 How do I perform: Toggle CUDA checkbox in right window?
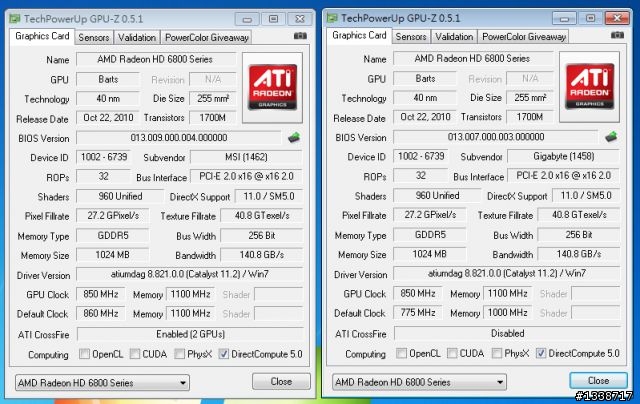coord(452,353)
